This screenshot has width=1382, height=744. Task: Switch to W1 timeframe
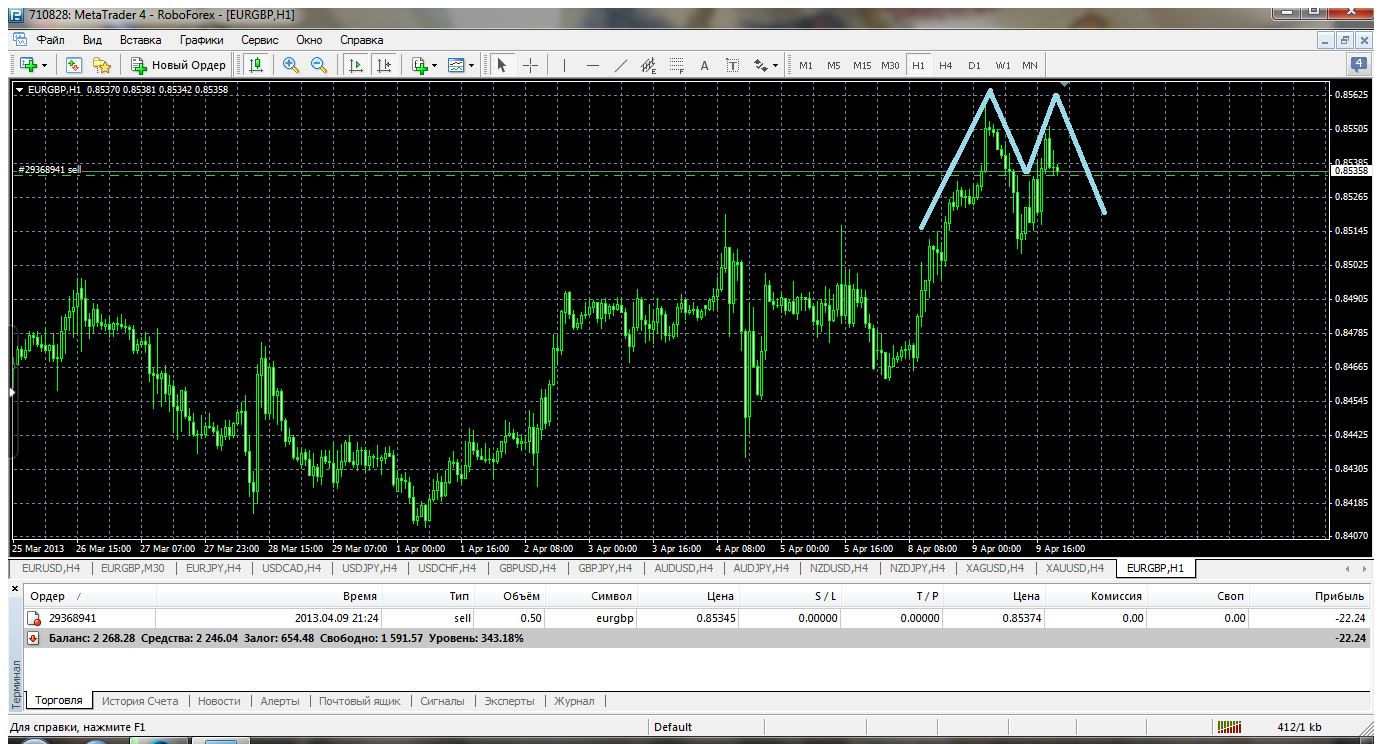tap(1002, 65)
